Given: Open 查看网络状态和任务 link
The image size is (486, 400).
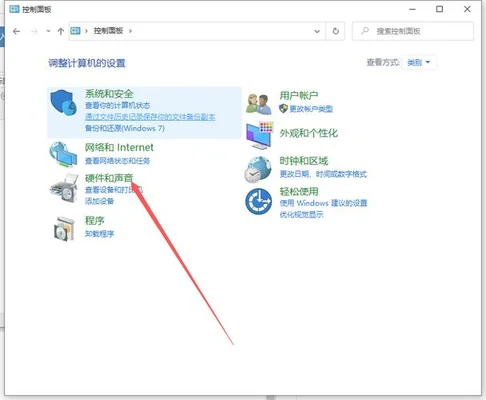Looking at the screenshot, I should tap(117, 161).
